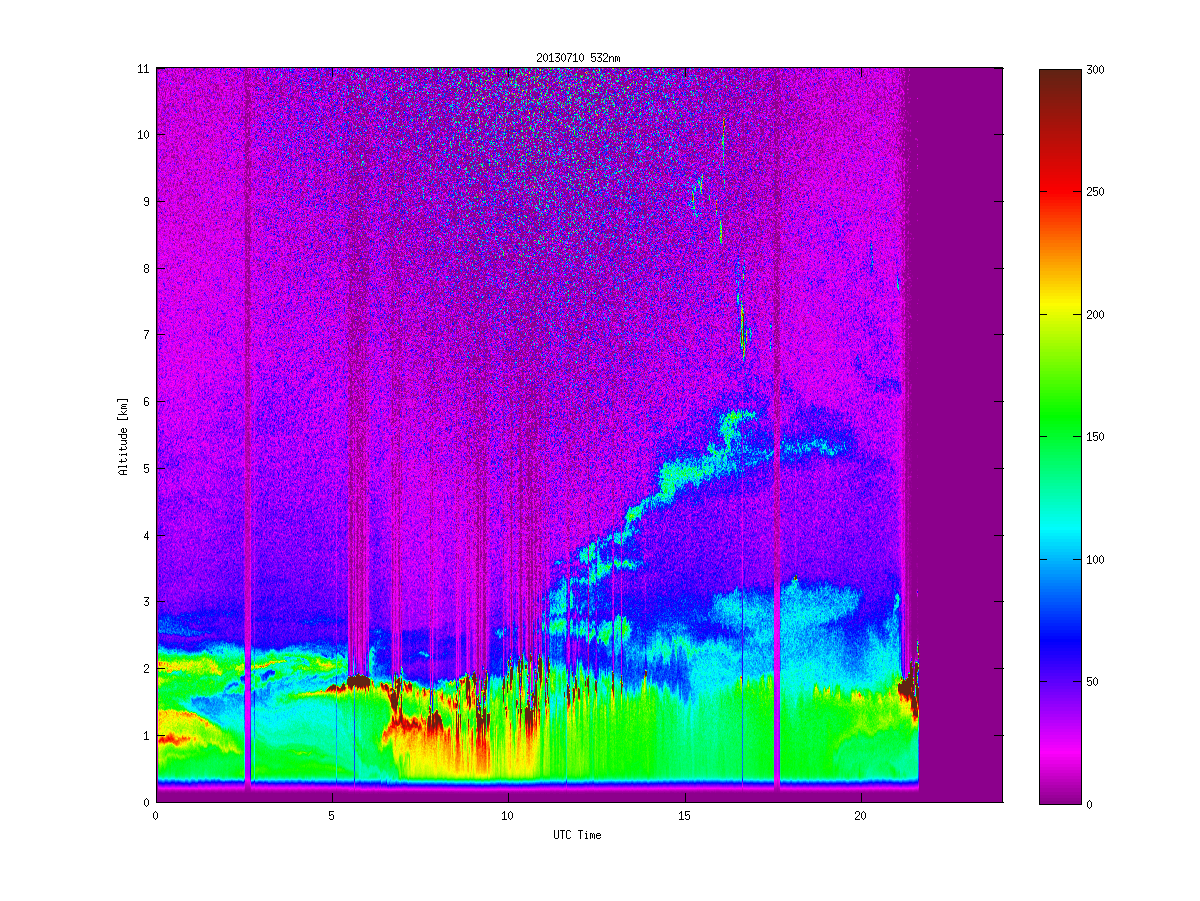Image resolution: width=1200 pixels, height=901 pixels.
Task: Click the 5 tick on the UTC Time axis
Action: pos(332,815)
